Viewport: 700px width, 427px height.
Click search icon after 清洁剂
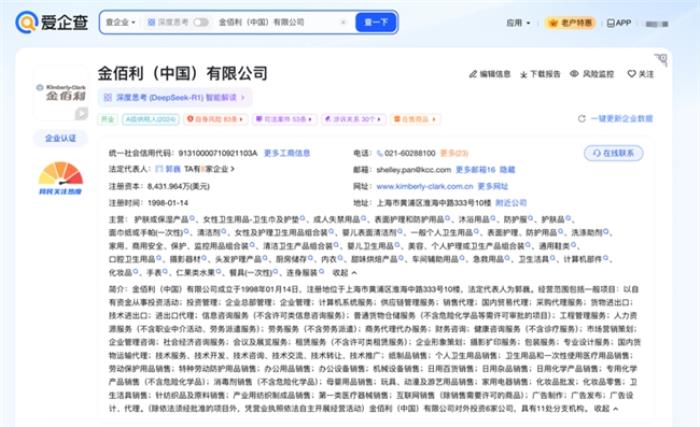[224, 231]
